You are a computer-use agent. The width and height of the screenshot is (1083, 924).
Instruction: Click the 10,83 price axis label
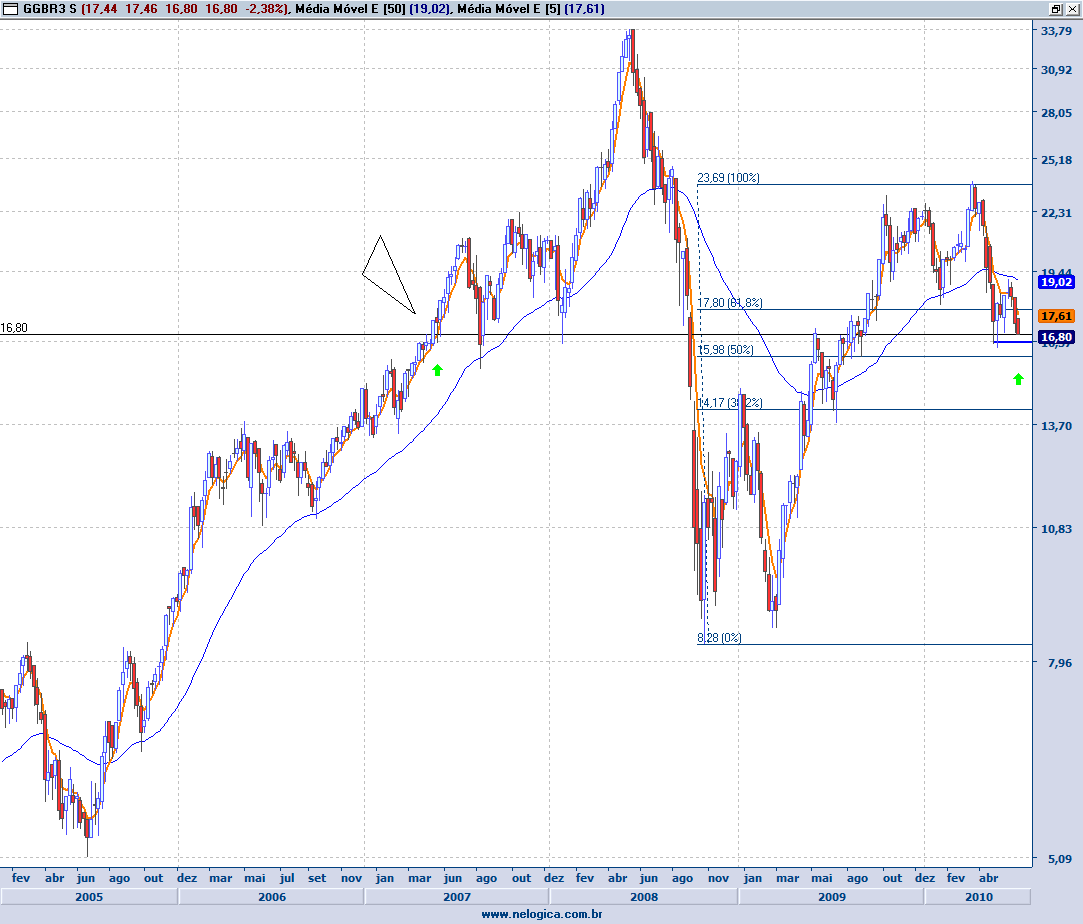coord(1056,529)
